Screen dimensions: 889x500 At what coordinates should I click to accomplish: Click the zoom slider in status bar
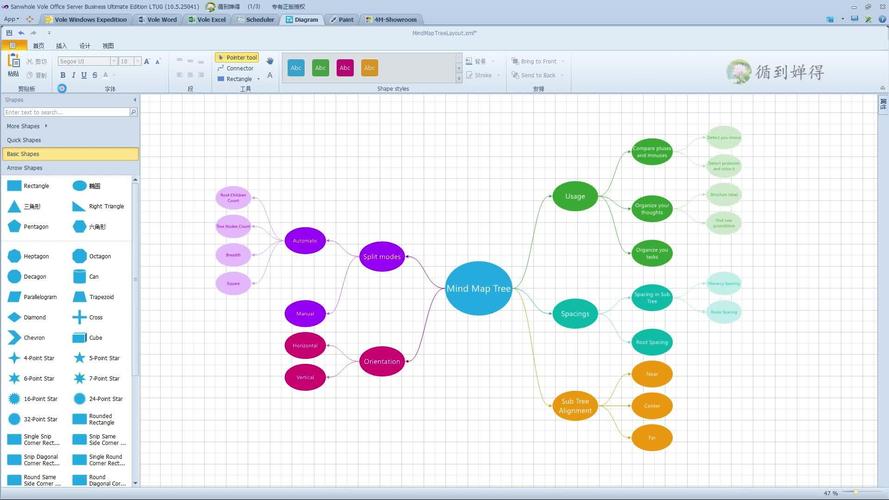(x=861, y=493)
